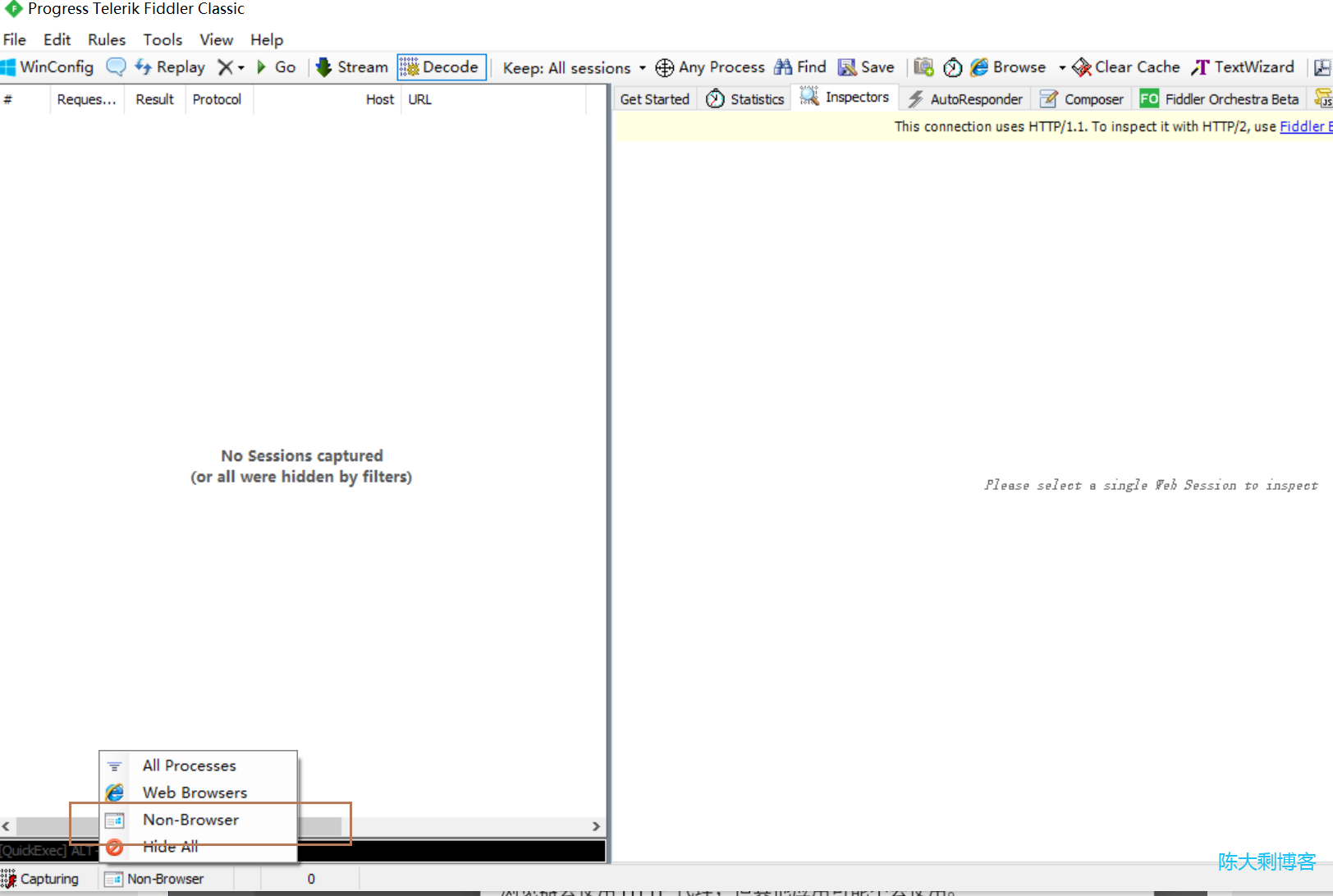This screenshot has height=896, width=1333.
Task: Click the Statistics tab clock icon
Action: click(x=715, y=99)
